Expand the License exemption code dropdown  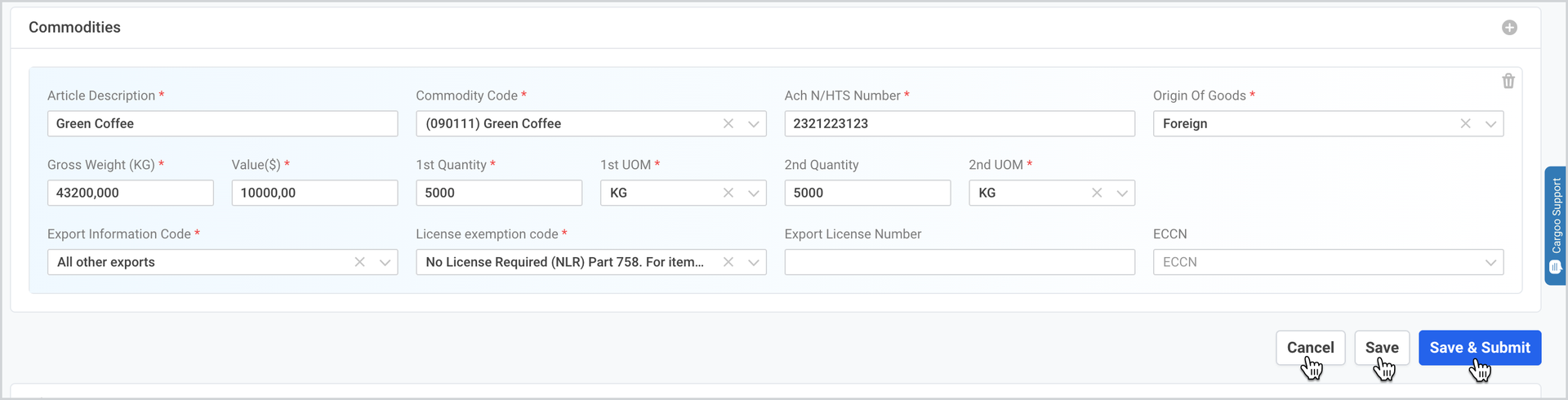point(754,263)
